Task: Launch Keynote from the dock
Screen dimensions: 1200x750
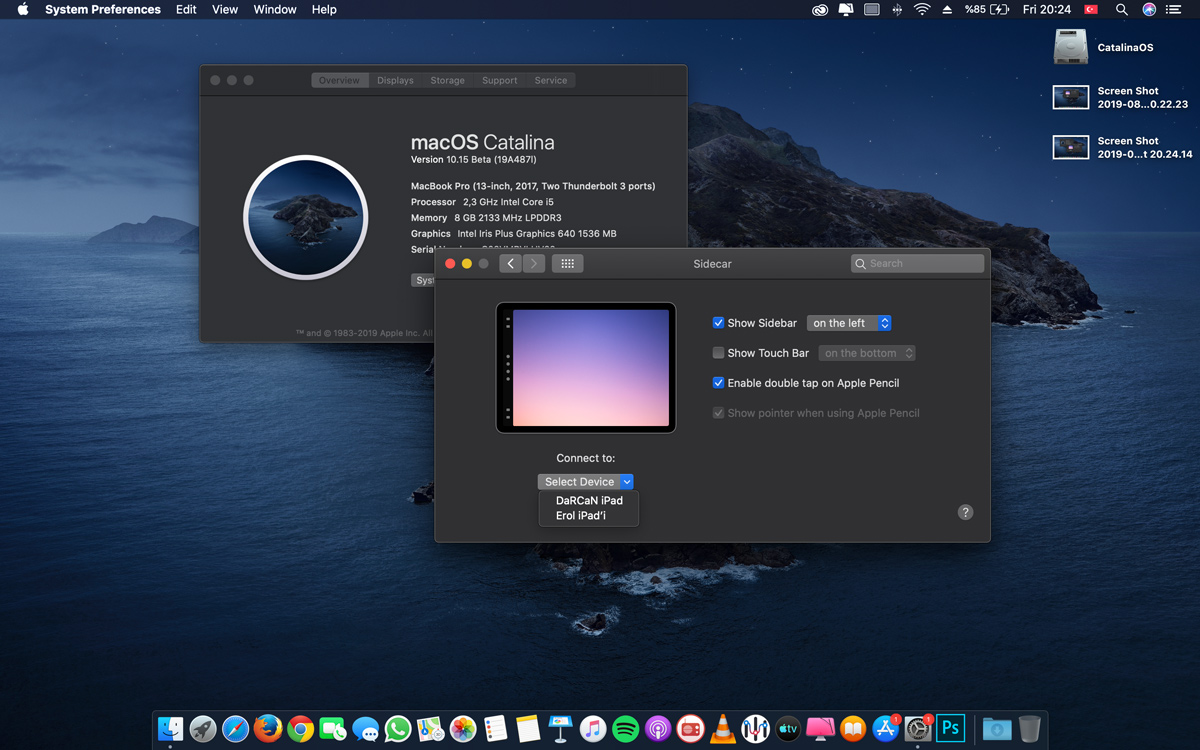Action: [560, 729]
